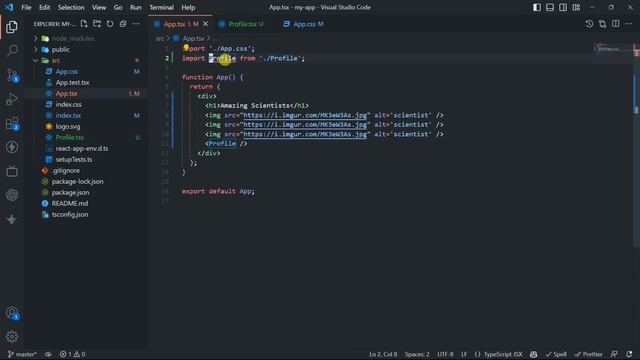Open logo.svg in the file tree

pyautogui.click(x=68, y=127)
